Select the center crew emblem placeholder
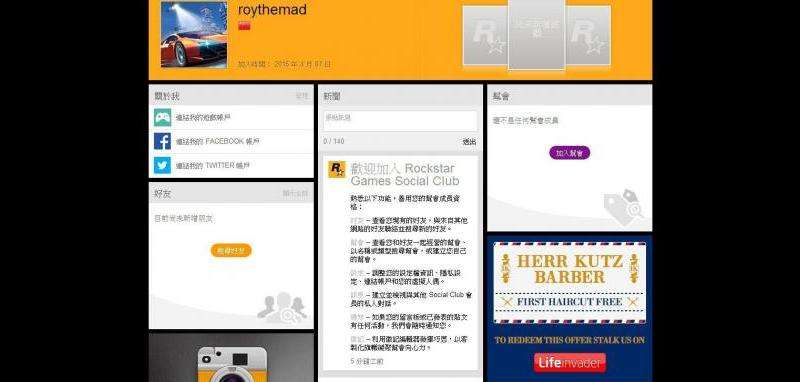The width and height of the screenshot is (800, 382). [x=537, y=35]
